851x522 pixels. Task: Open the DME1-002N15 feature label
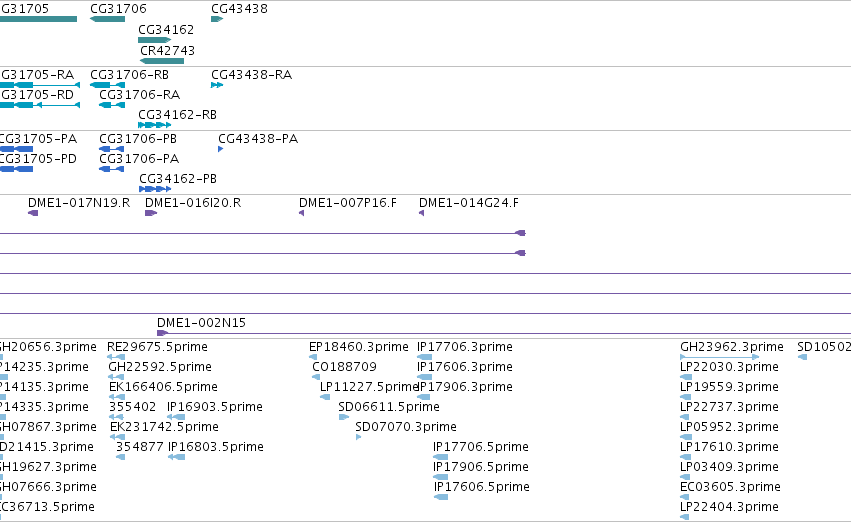[x=201, y=323]
